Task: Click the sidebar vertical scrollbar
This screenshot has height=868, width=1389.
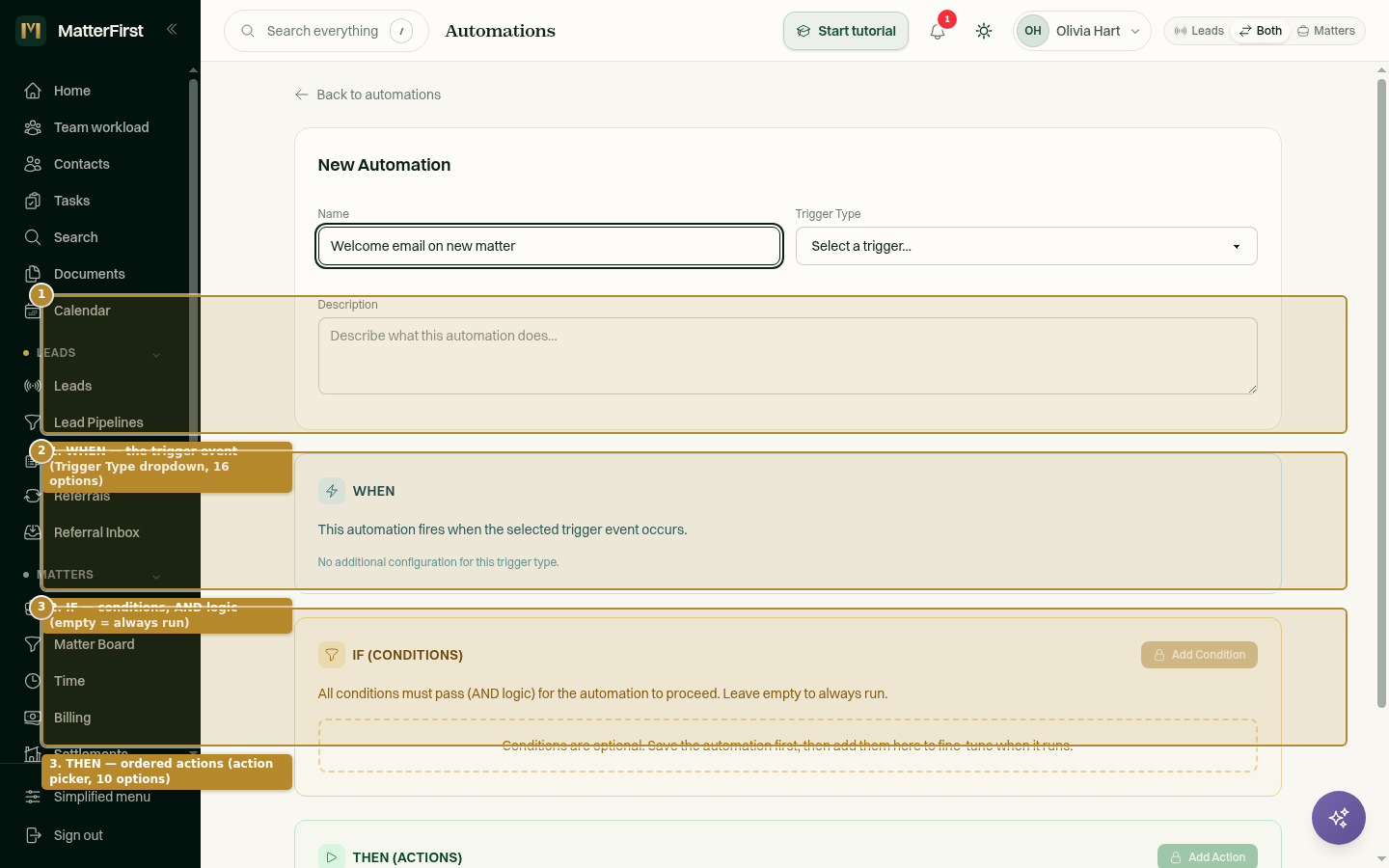Action: (x=193, y=260)
